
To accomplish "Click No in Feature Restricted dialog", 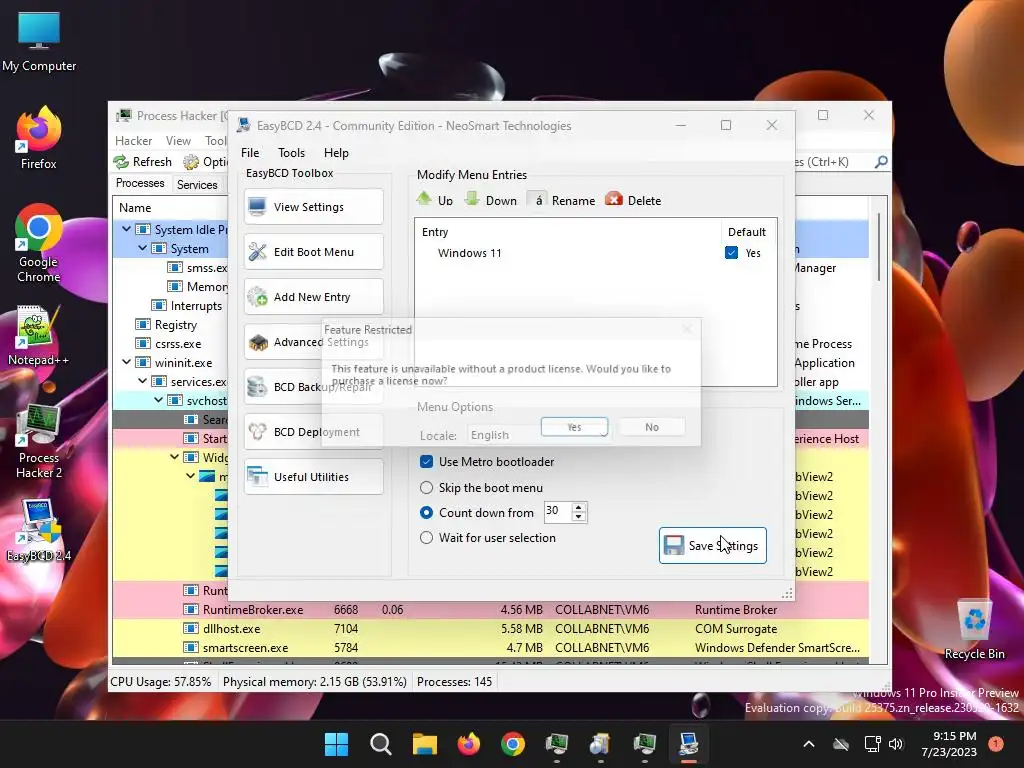I will (x=652, y=427).
